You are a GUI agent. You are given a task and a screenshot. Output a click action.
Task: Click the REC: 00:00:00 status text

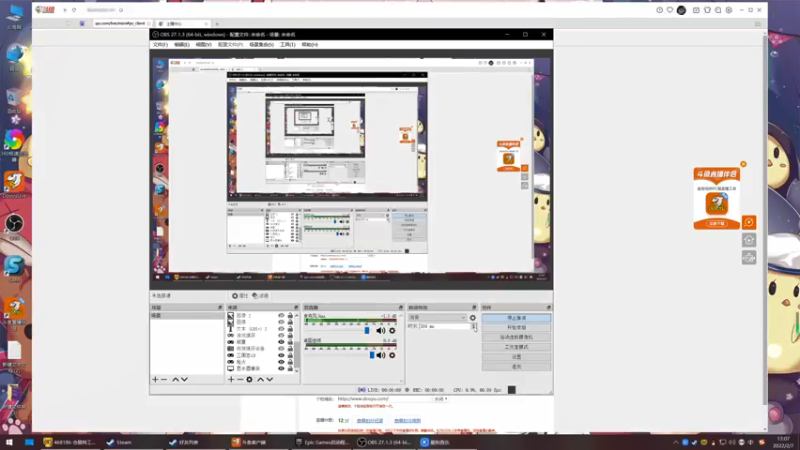pos(428,390)
